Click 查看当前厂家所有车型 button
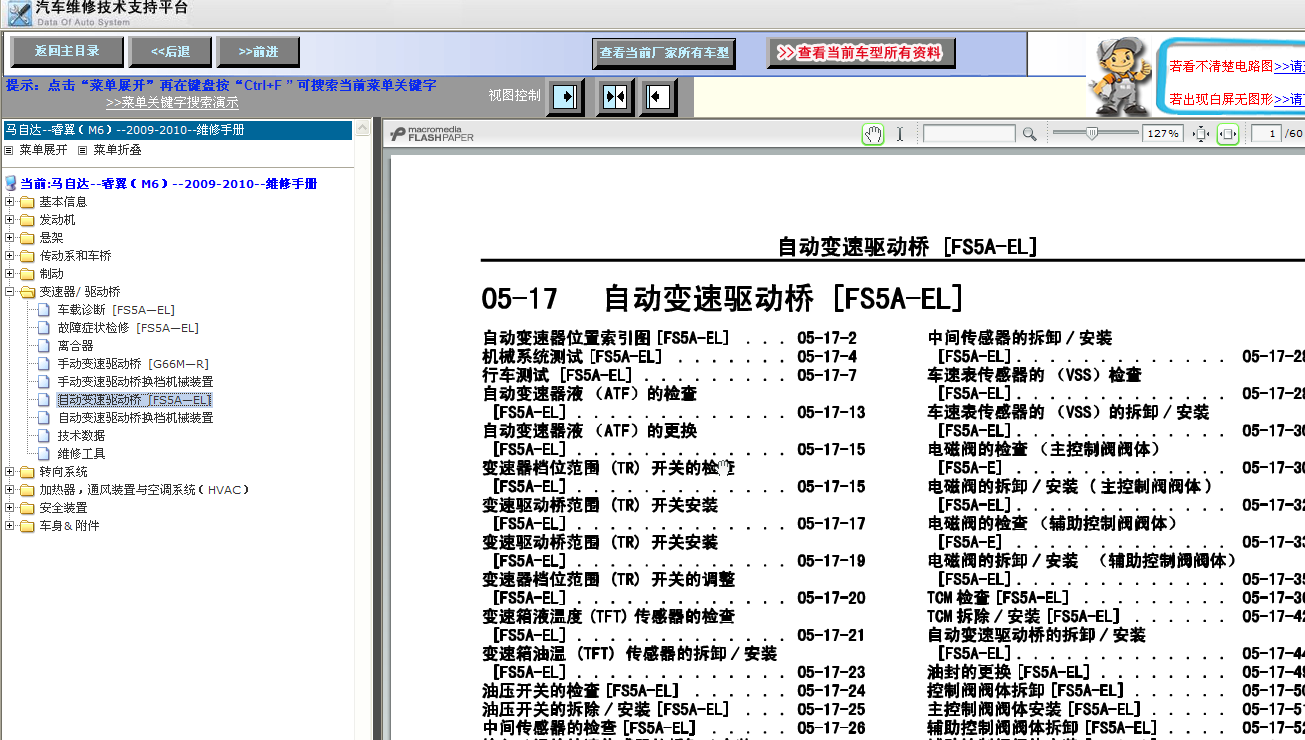This screenshot has width=1305, height=740. pyautogui.click(x=664, y=53)
